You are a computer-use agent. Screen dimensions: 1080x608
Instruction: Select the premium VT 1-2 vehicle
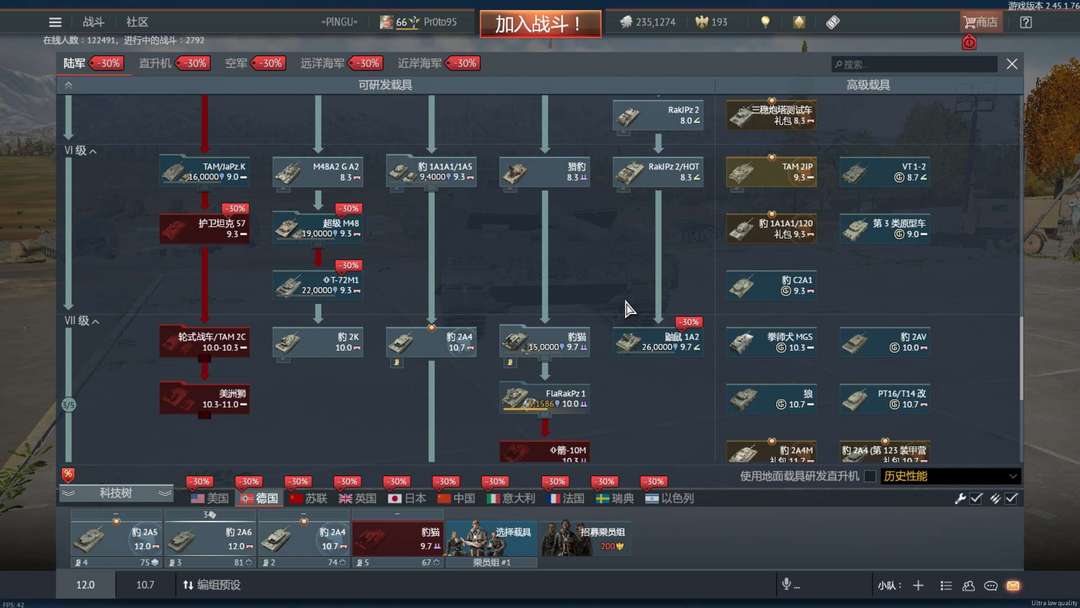coord(884,171)
